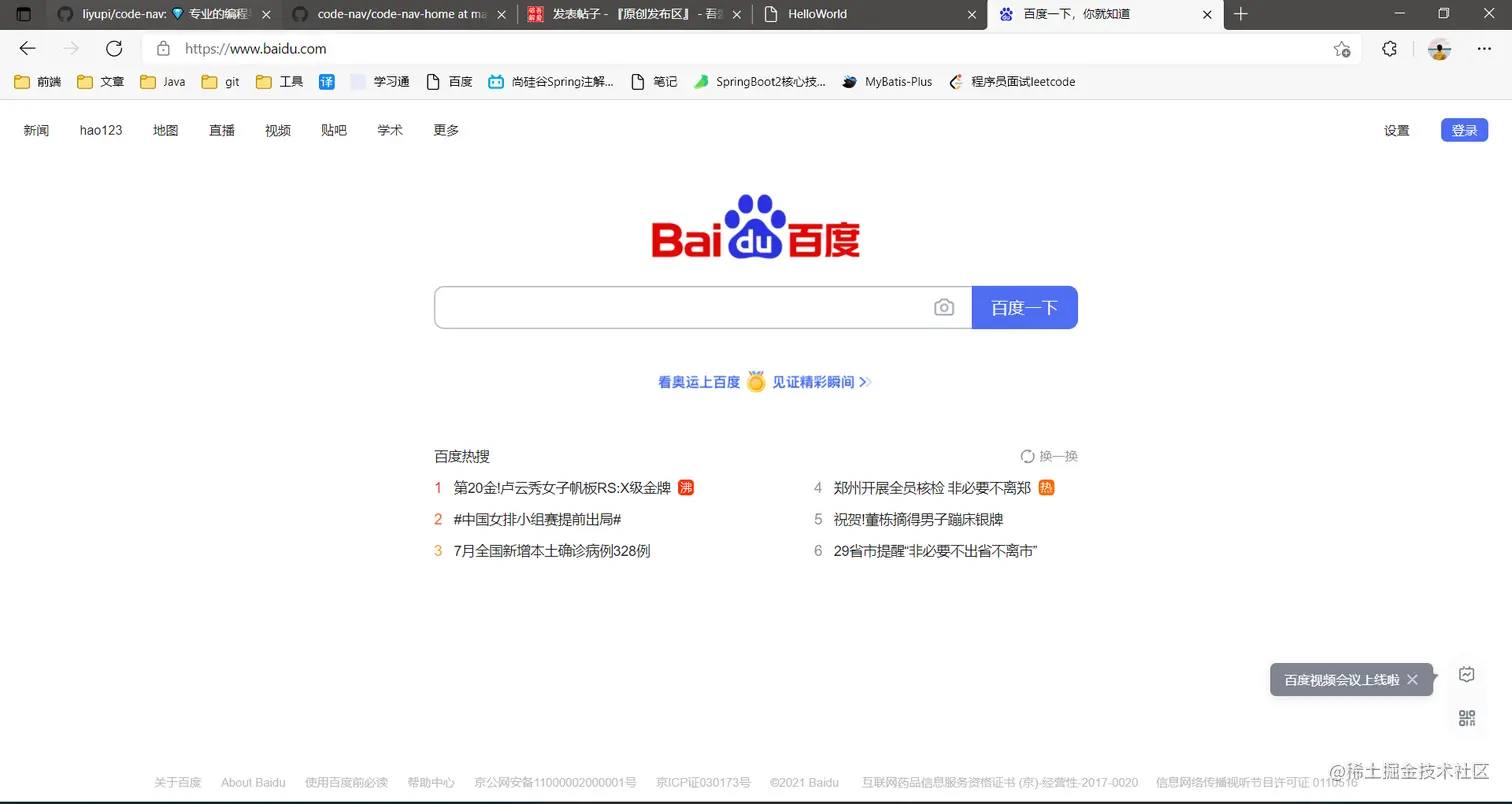Open hao123 in top navigation
This screenshot has width=1512, height=804.
point(101,130)
